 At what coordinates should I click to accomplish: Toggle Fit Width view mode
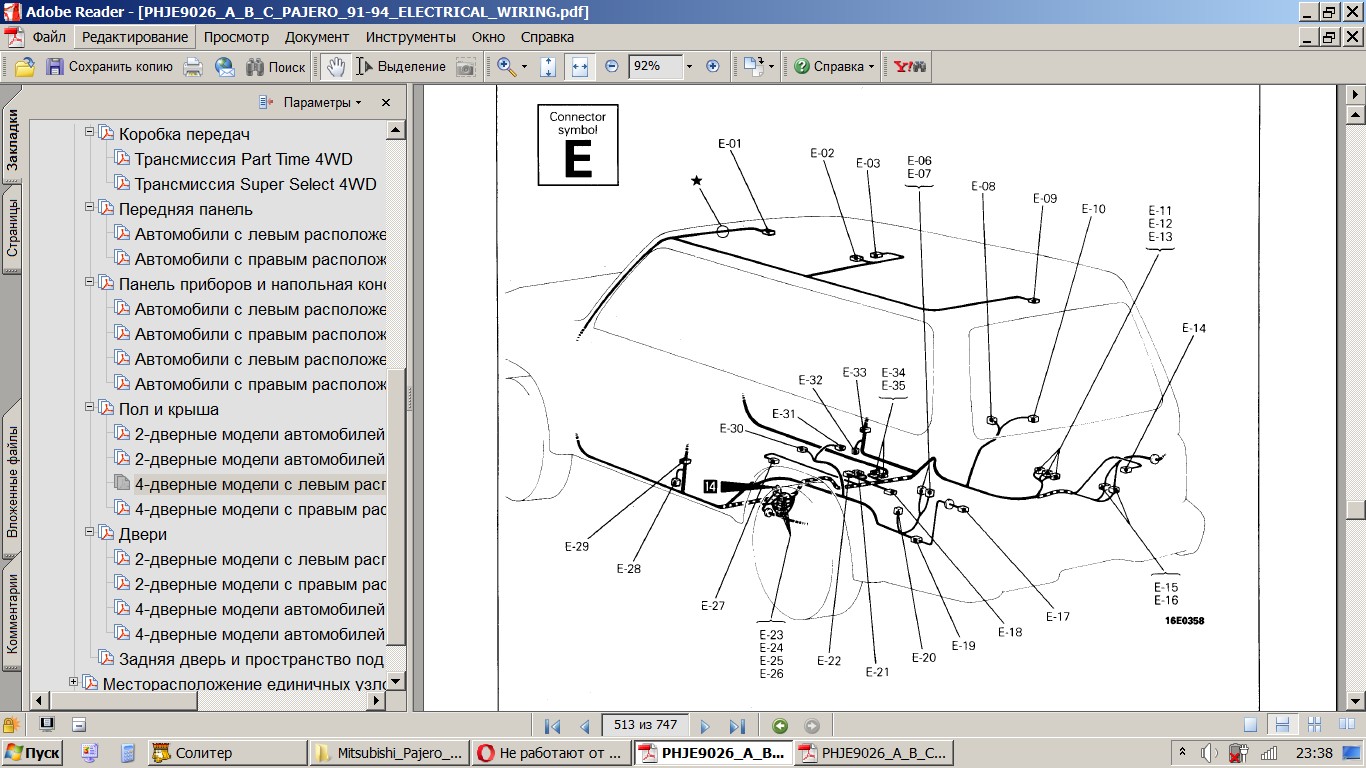point(579,67)
